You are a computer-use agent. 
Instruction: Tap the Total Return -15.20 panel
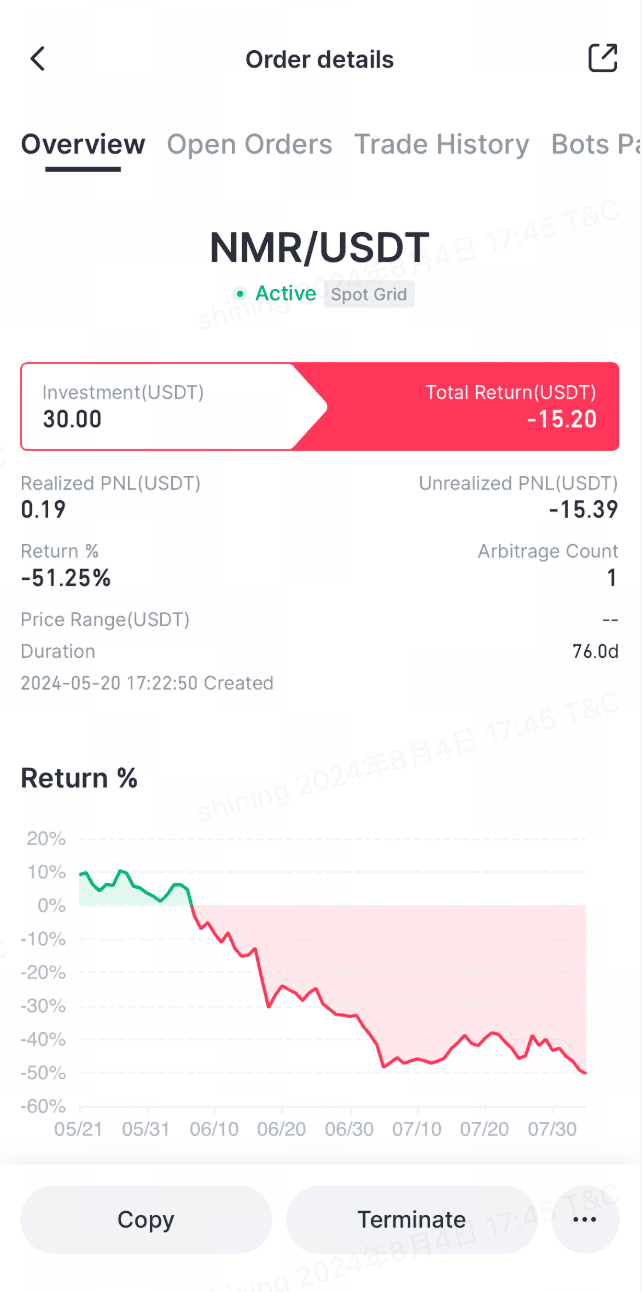tap(480, 406)
